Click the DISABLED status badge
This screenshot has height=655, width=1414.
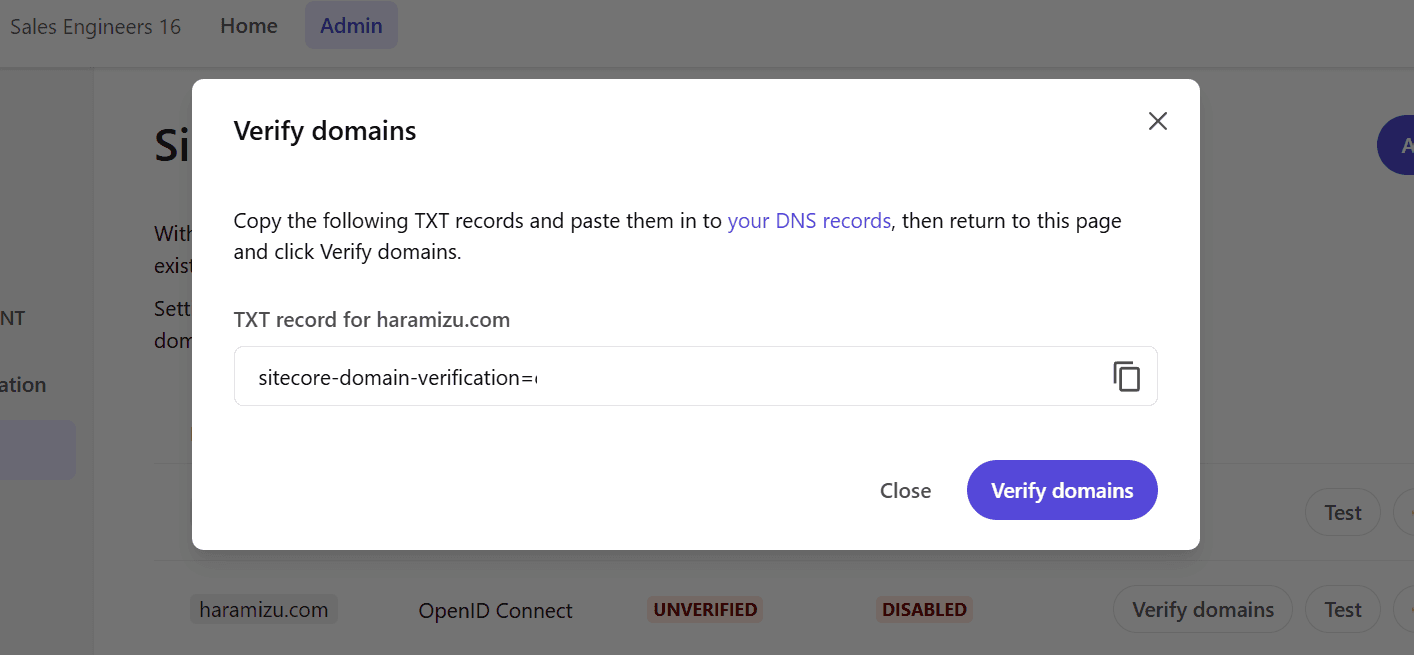click(924, 609)
